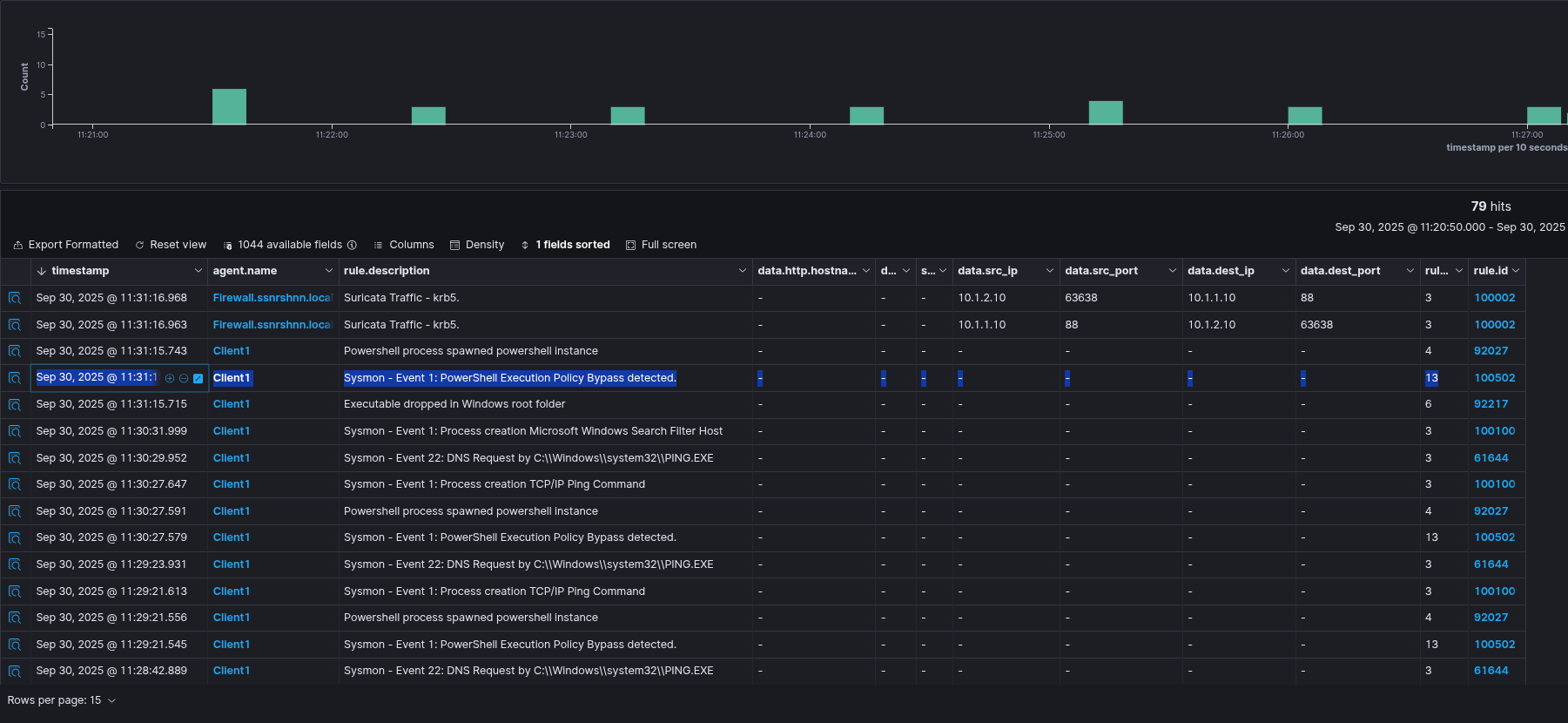Image resolution: width=1568 pixels, height=723 pixels.
Task: Click Reset view
Action: (x=171, y=245)
